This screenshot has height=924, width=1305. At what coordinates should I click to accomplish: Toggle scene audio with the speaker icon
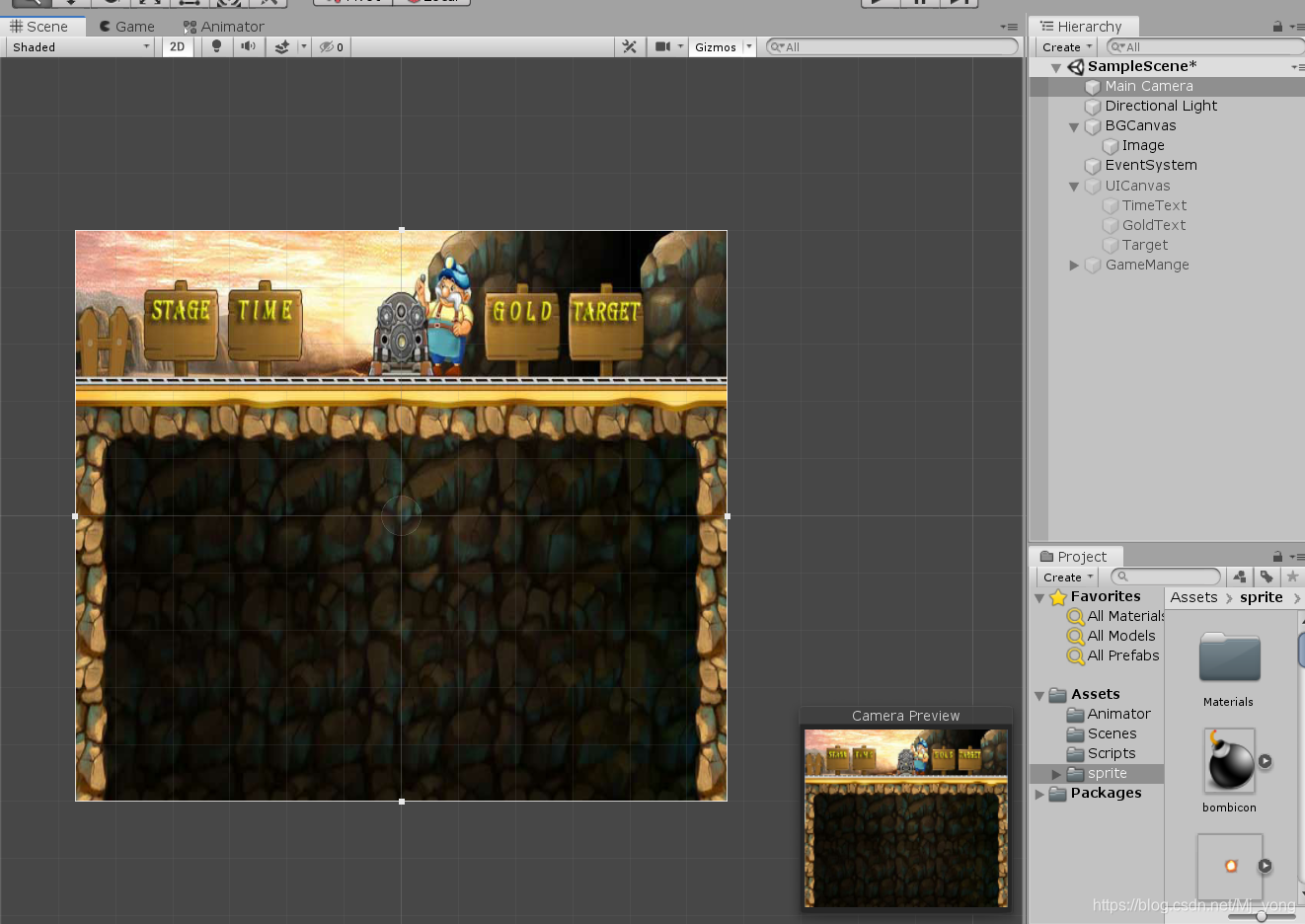[x=249, y=46]
